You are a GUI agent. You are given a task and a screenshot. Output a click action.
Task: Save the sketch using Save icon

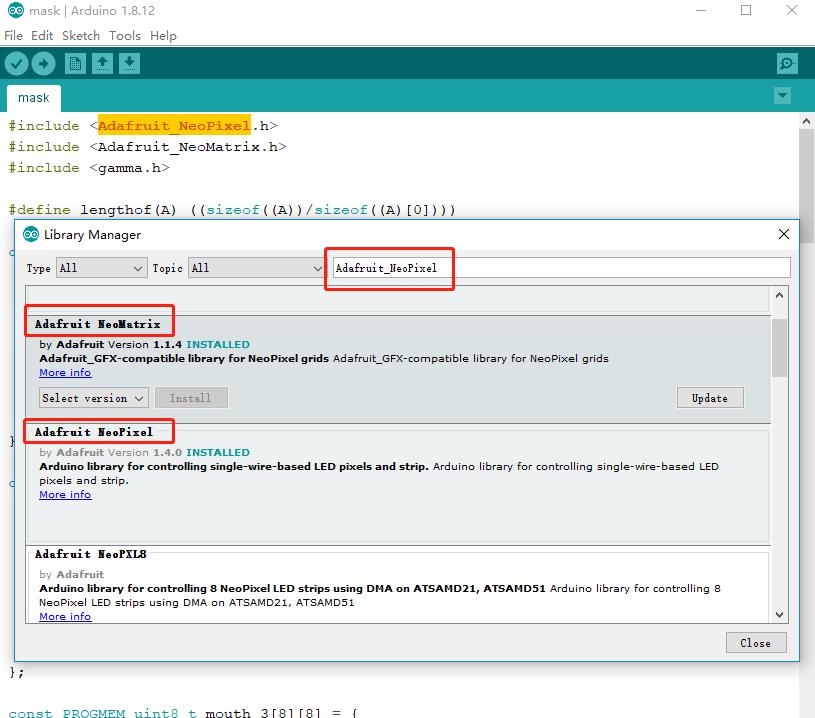tap(129, 64)
